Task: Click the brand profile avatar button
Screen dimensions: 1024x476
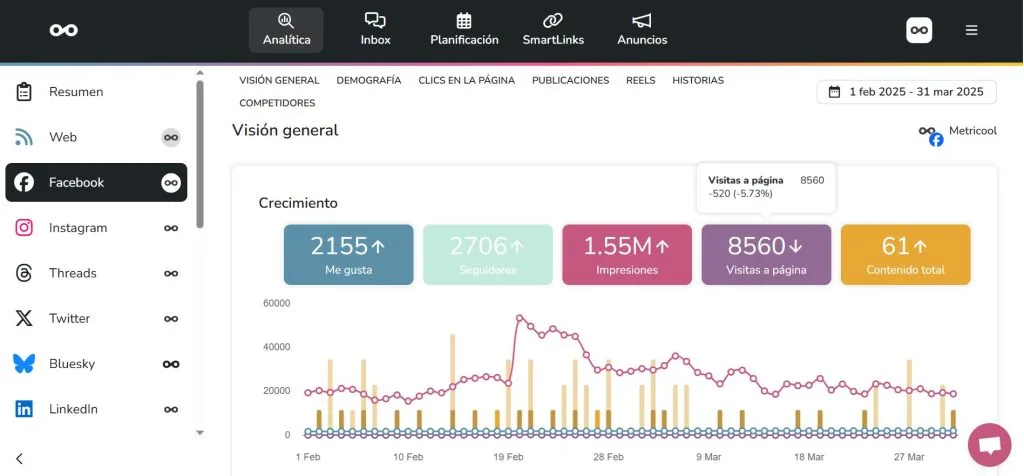Action: tap(919, 30)
